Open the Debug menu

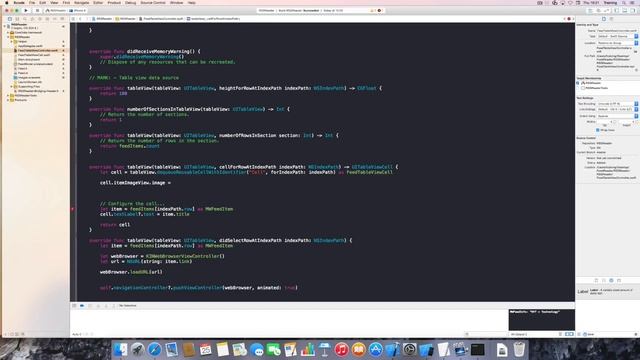(131, 2)
